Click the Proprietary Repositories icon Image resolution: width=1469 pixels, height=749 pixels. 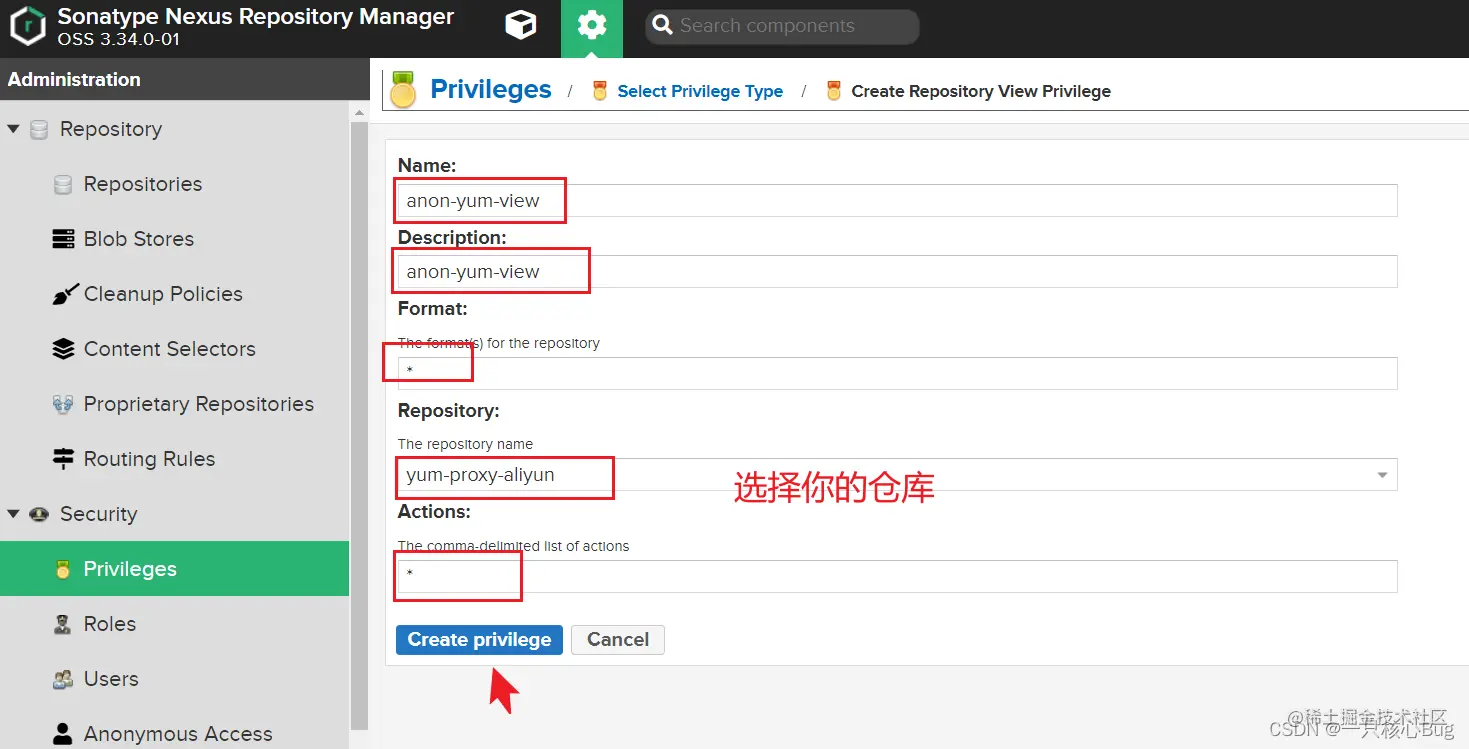[x=63, y=404]
